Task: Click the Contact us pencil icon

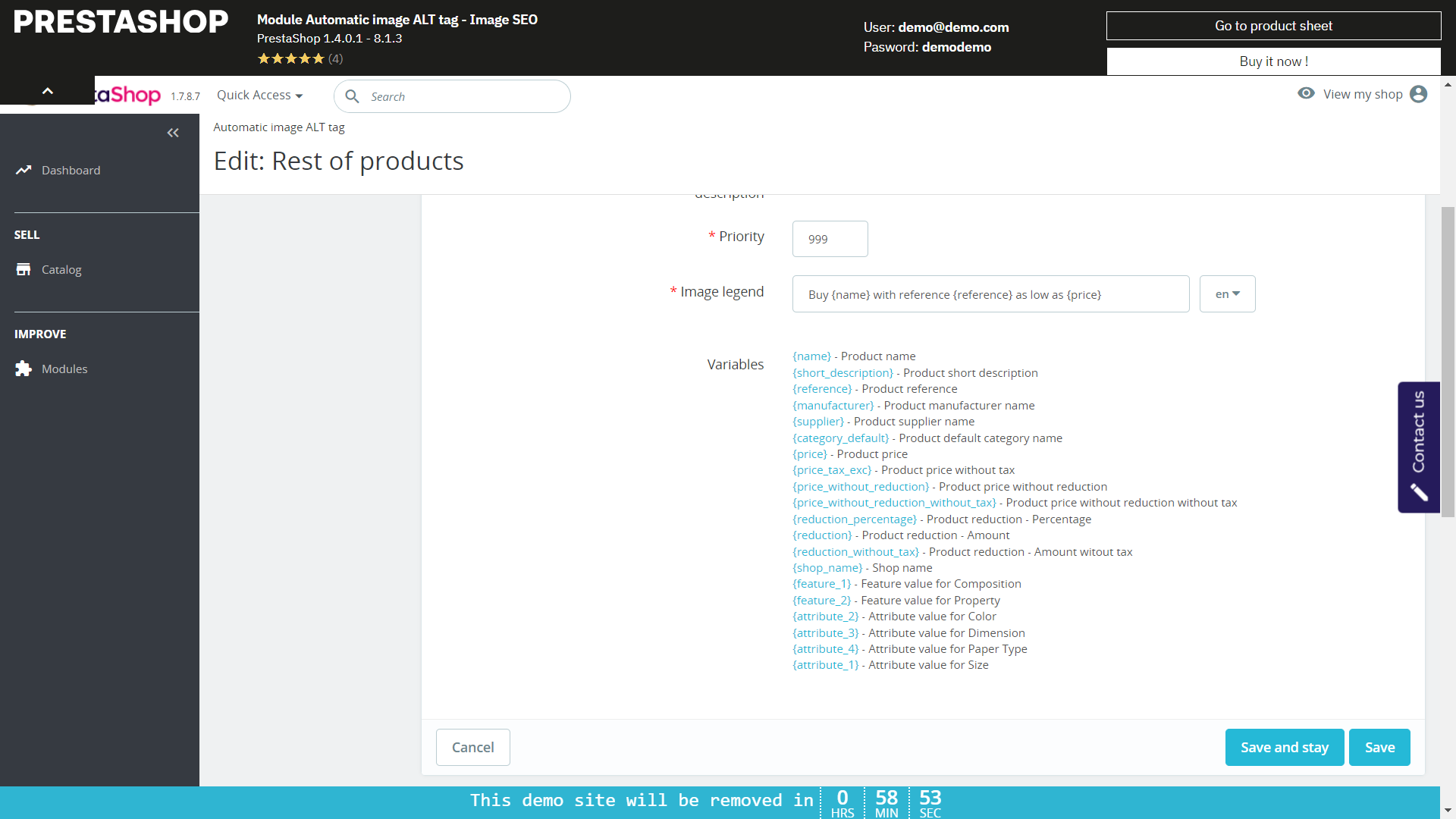Action: 1419,493
